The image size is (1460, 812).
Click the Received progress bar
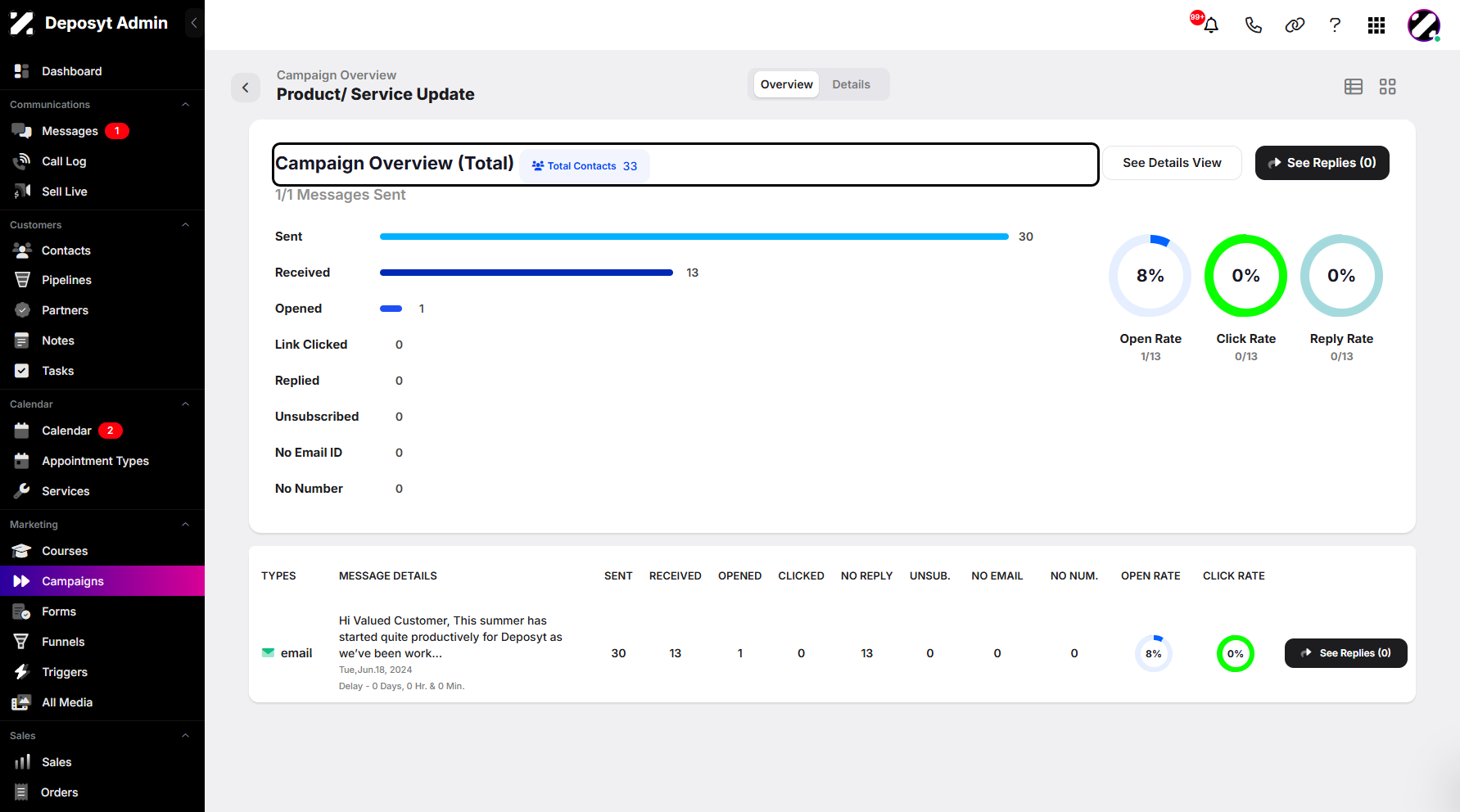point(527,273)
